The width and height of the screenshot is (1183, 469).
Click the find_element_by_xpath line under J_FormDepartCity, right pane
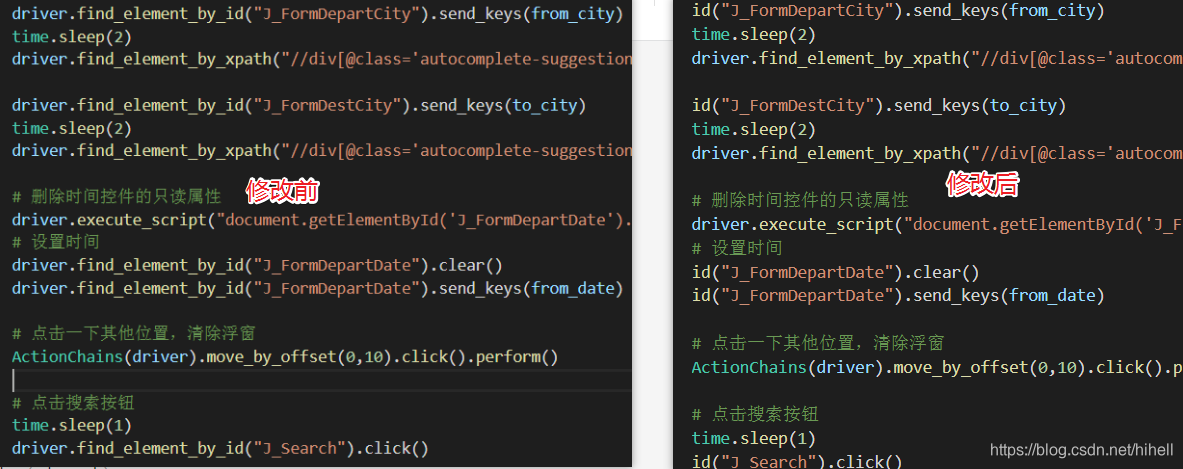click(x=937, y=58)
